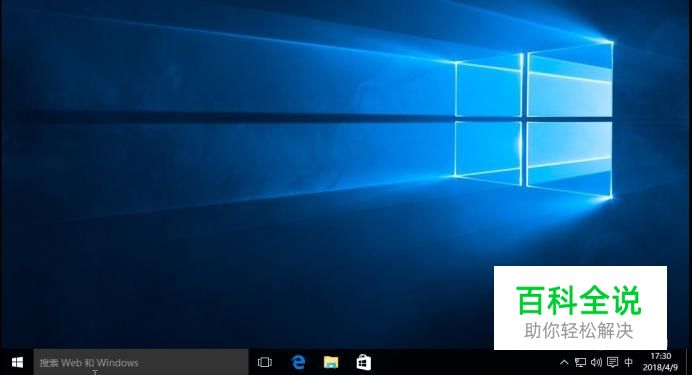
Task: Click the Search Web and Windows box
Action: pyautogui.click(x=141, y=362)
